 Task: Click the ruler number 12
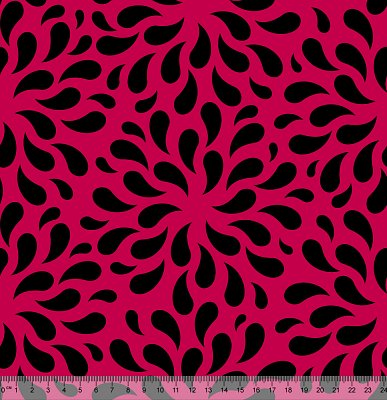point(192,390)
